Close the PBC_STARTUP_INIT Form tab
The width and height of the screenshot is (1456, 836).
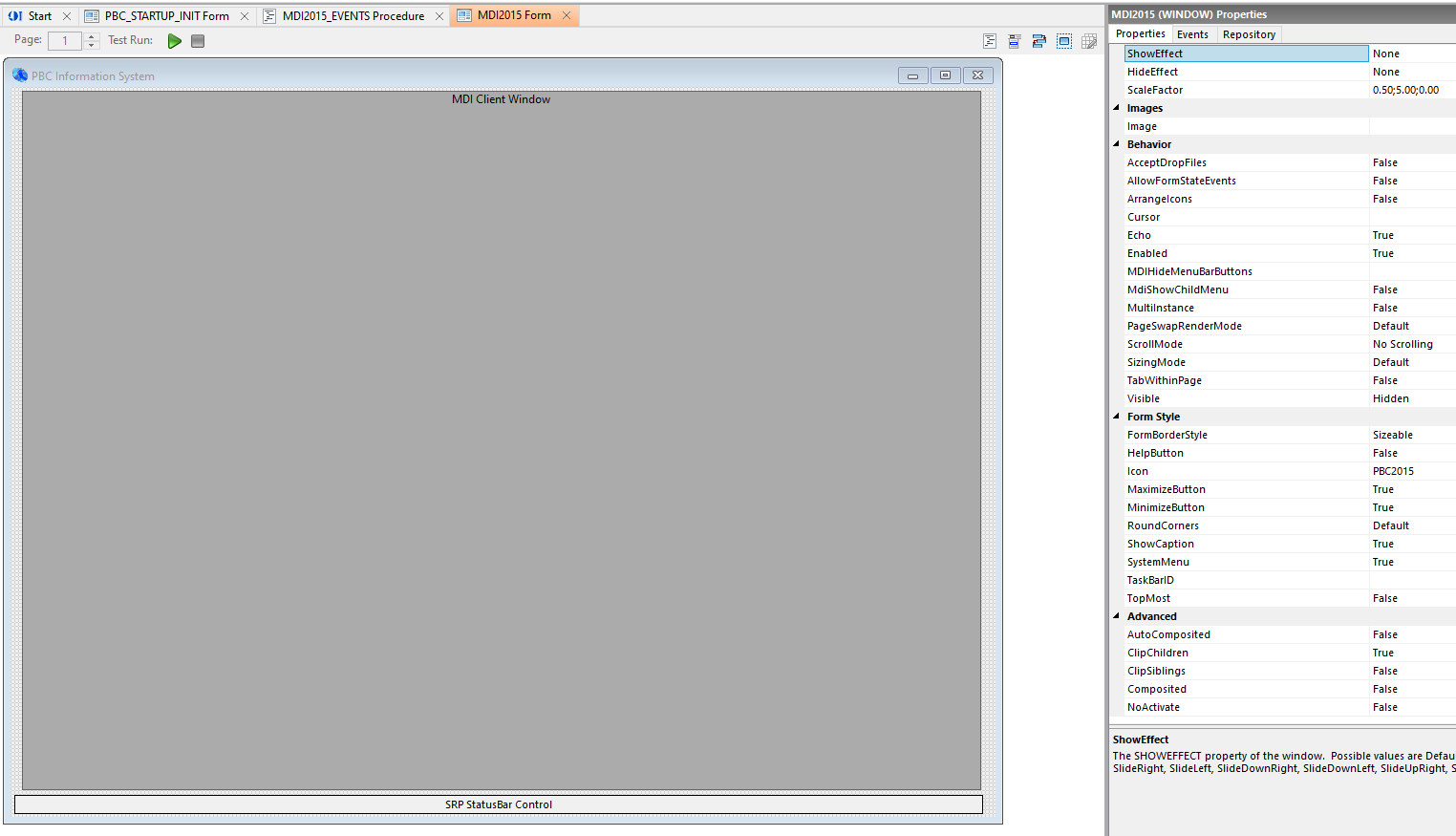(x=245, y=16)
